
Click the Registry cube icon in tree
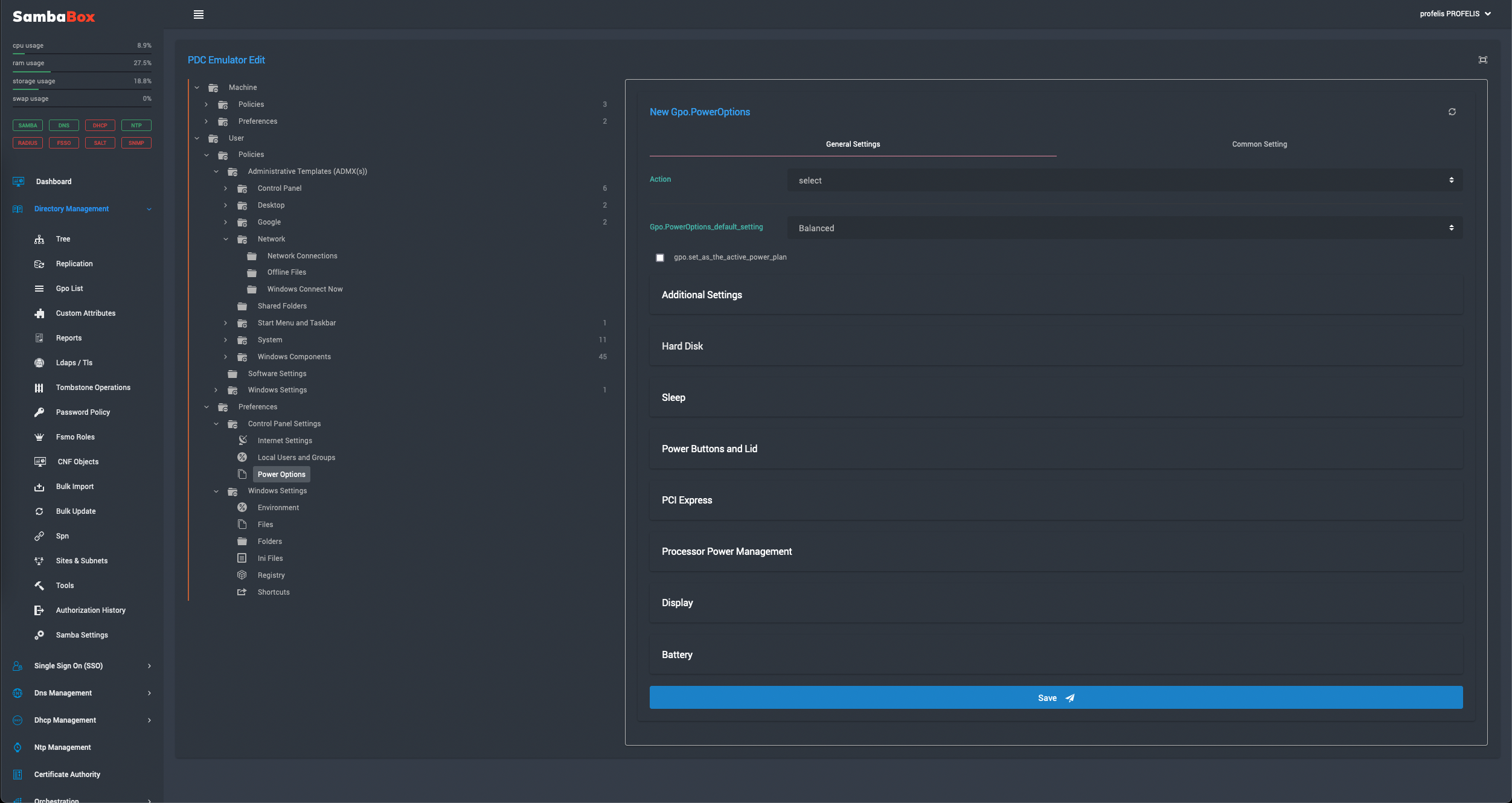click(x=242, y=575)
